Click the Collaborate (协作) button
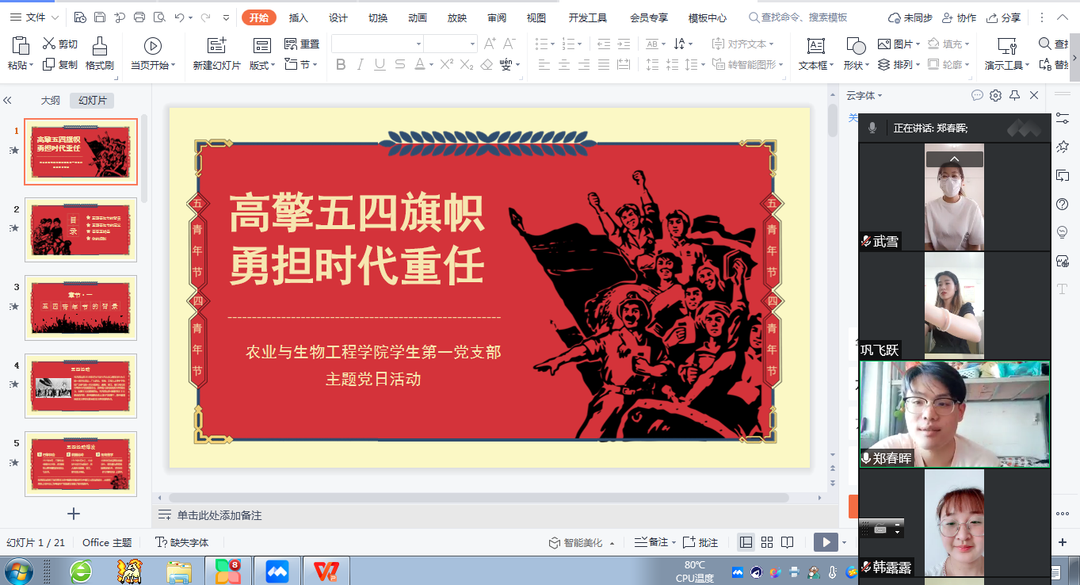The height and width of the screenshot is (585, 1080). [x=959, y=18]
